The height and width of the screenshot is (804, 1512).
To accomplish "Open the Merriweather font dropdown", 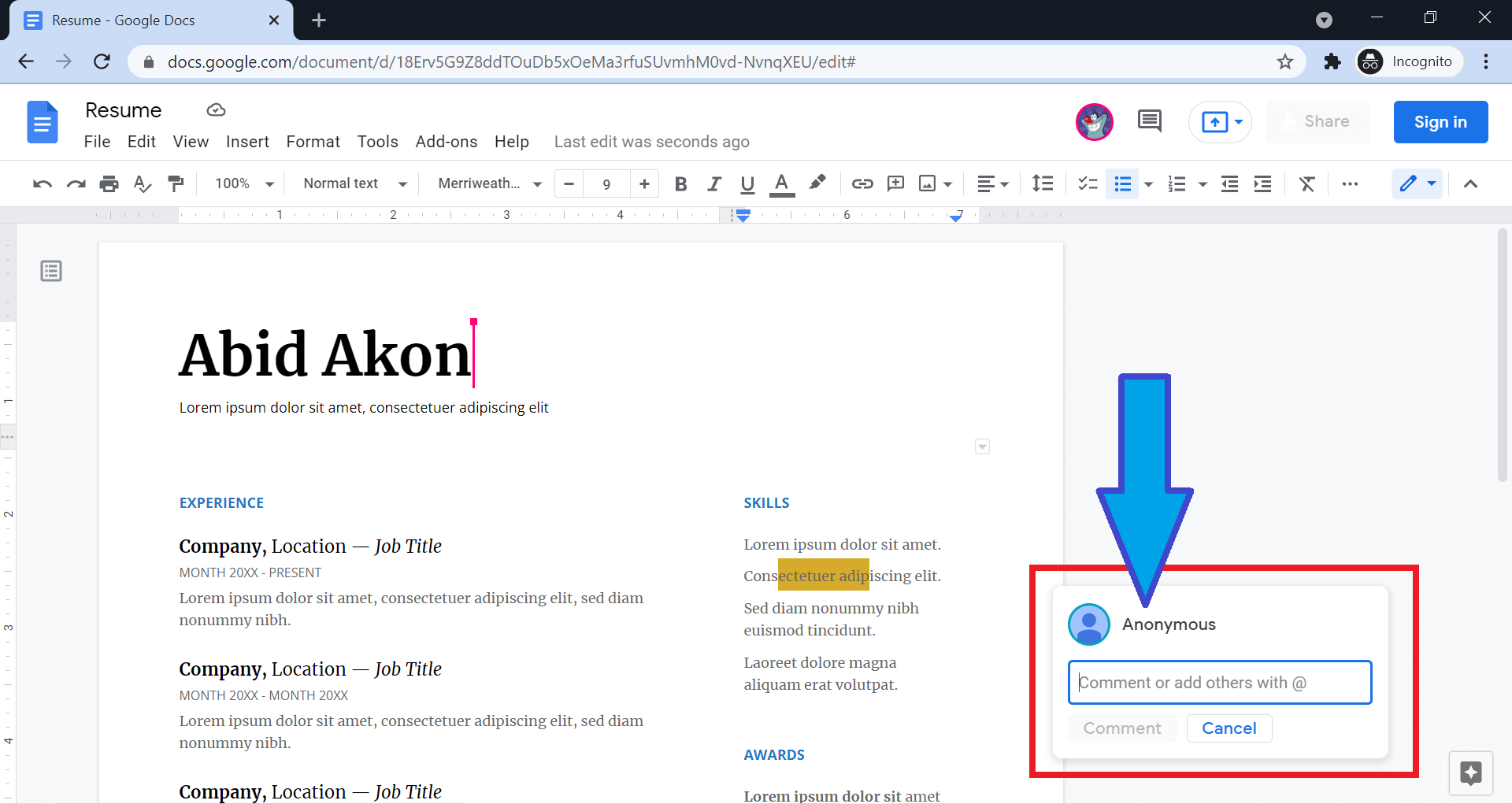I will (490, 183).
